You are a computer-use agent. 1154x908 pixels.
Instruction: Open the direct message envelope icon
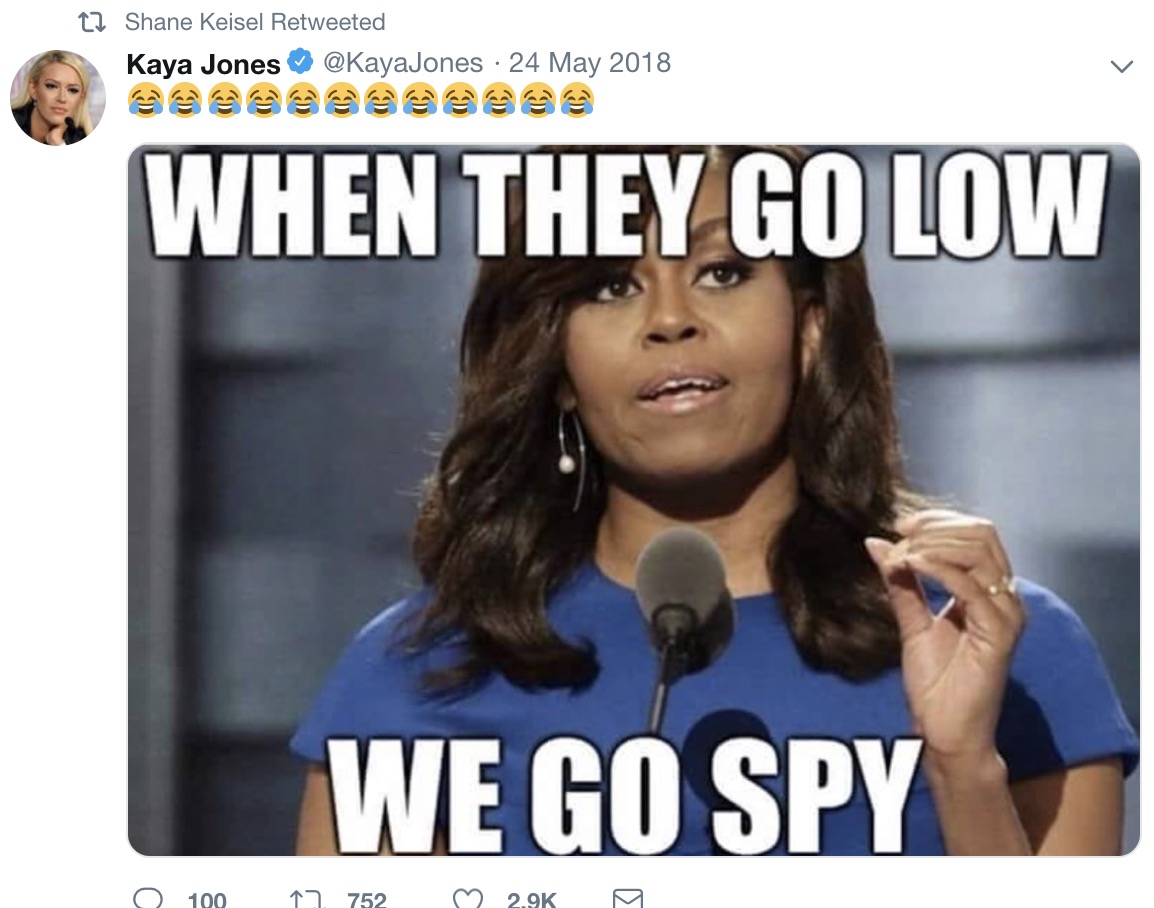[628, 898]
